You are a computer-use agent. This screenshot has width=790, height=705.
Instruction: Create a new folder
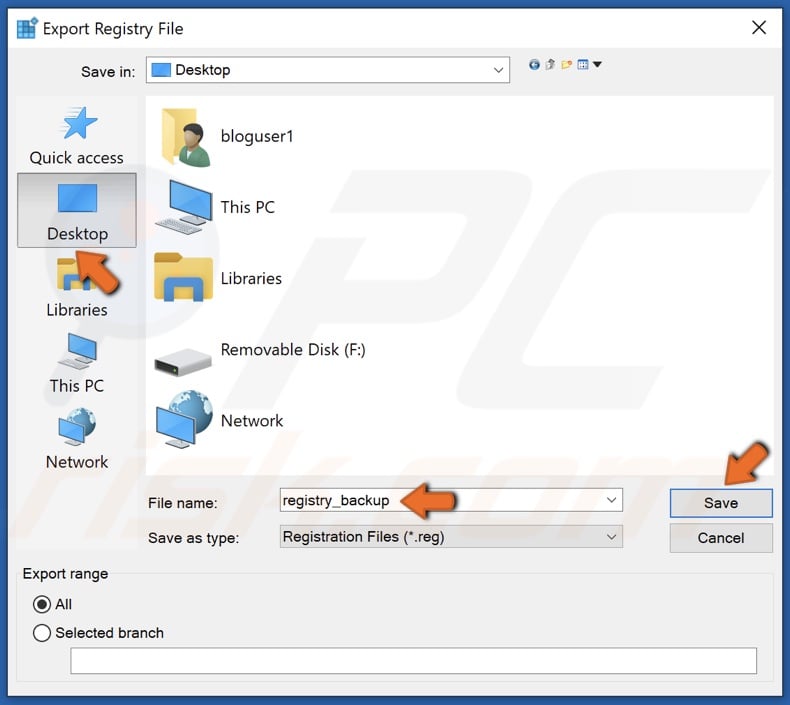pyautogui.click(x=566, y=65)
